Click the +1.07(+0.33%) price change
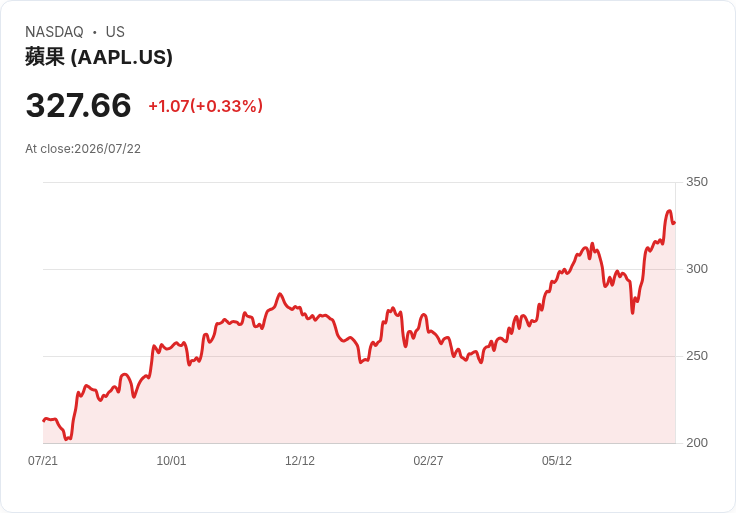The height and width of the screenshot is (513, 736). pos(206,106)
